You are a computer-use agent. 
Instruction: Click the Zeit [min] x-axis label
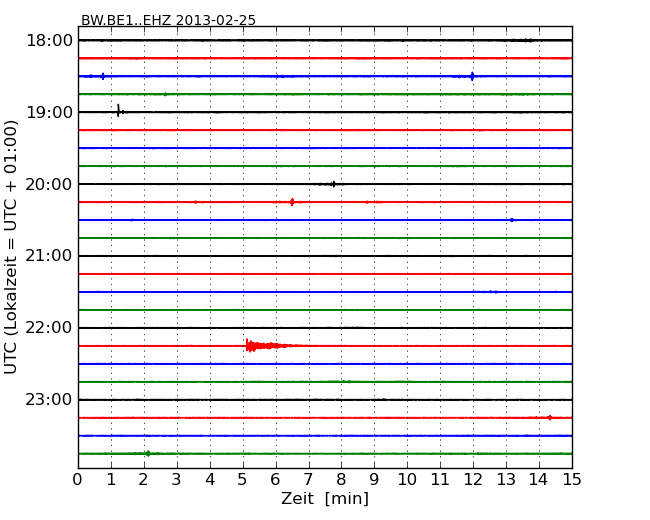[x=325, y=498]
